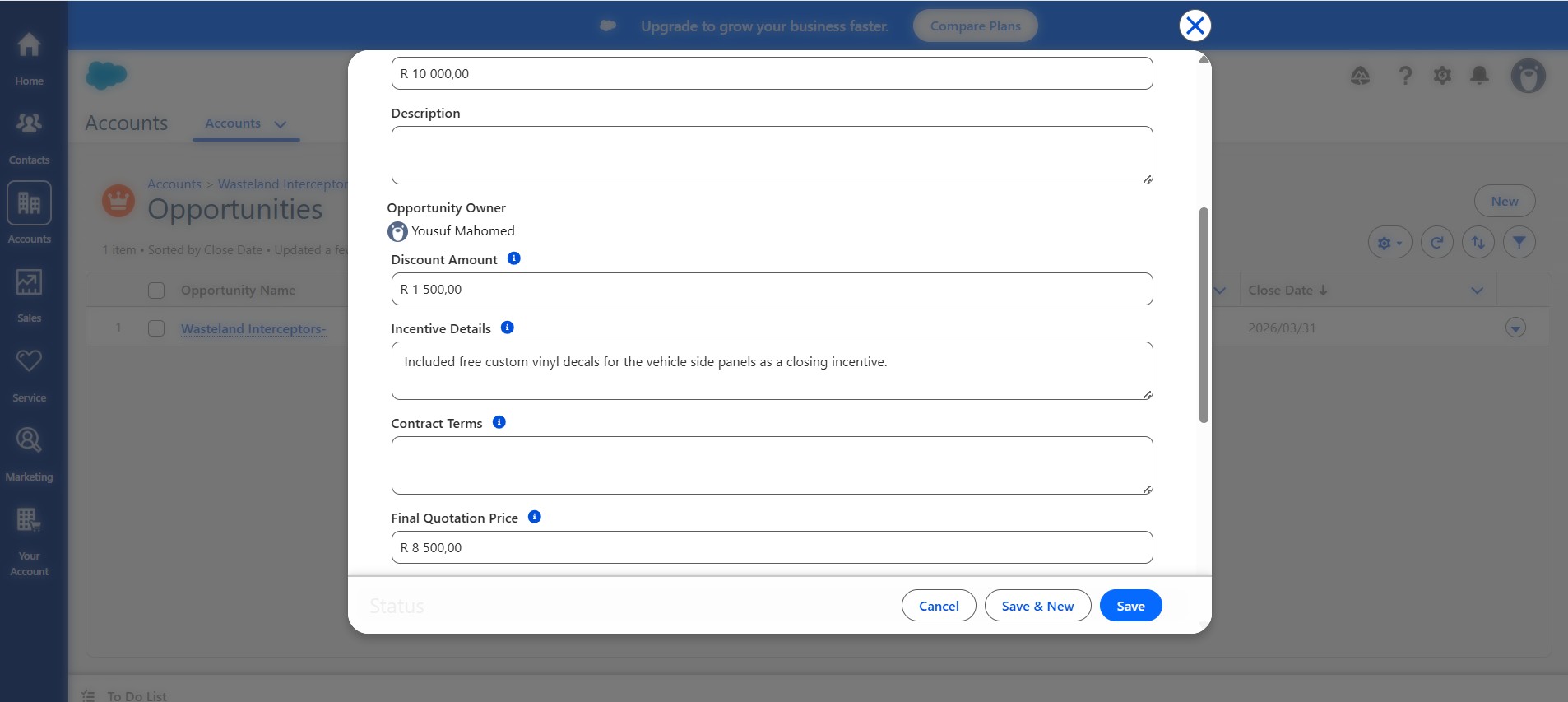Screen dimensions: 1568x702
Task: Click the amount field showing R 10 000,00
Action: click(x=772, y=73)
